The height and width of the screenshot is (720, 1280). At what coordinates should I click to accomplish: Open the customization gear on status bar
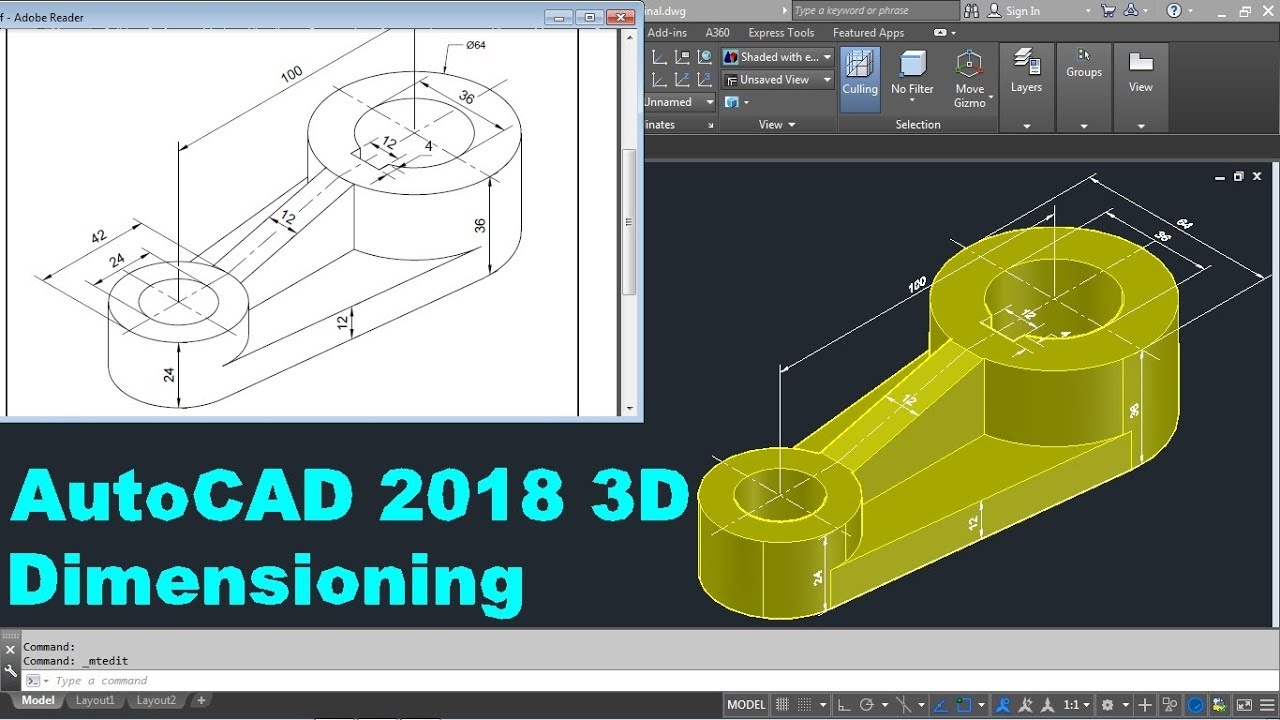[1108, 704]
